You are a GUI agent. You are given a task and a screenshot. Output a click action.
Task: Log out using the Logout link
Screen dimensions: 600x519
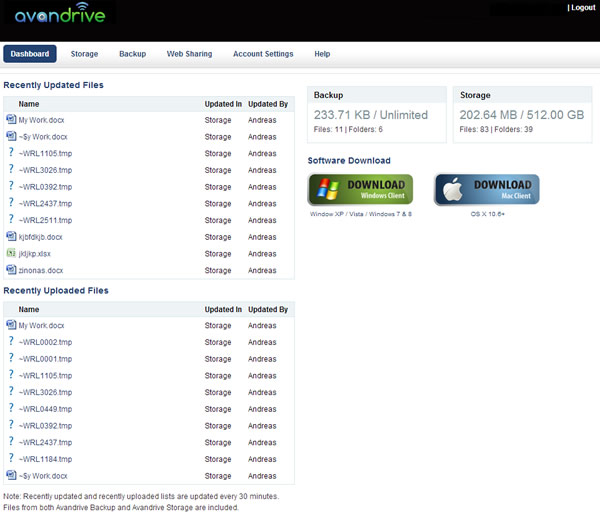coord(581,8)
